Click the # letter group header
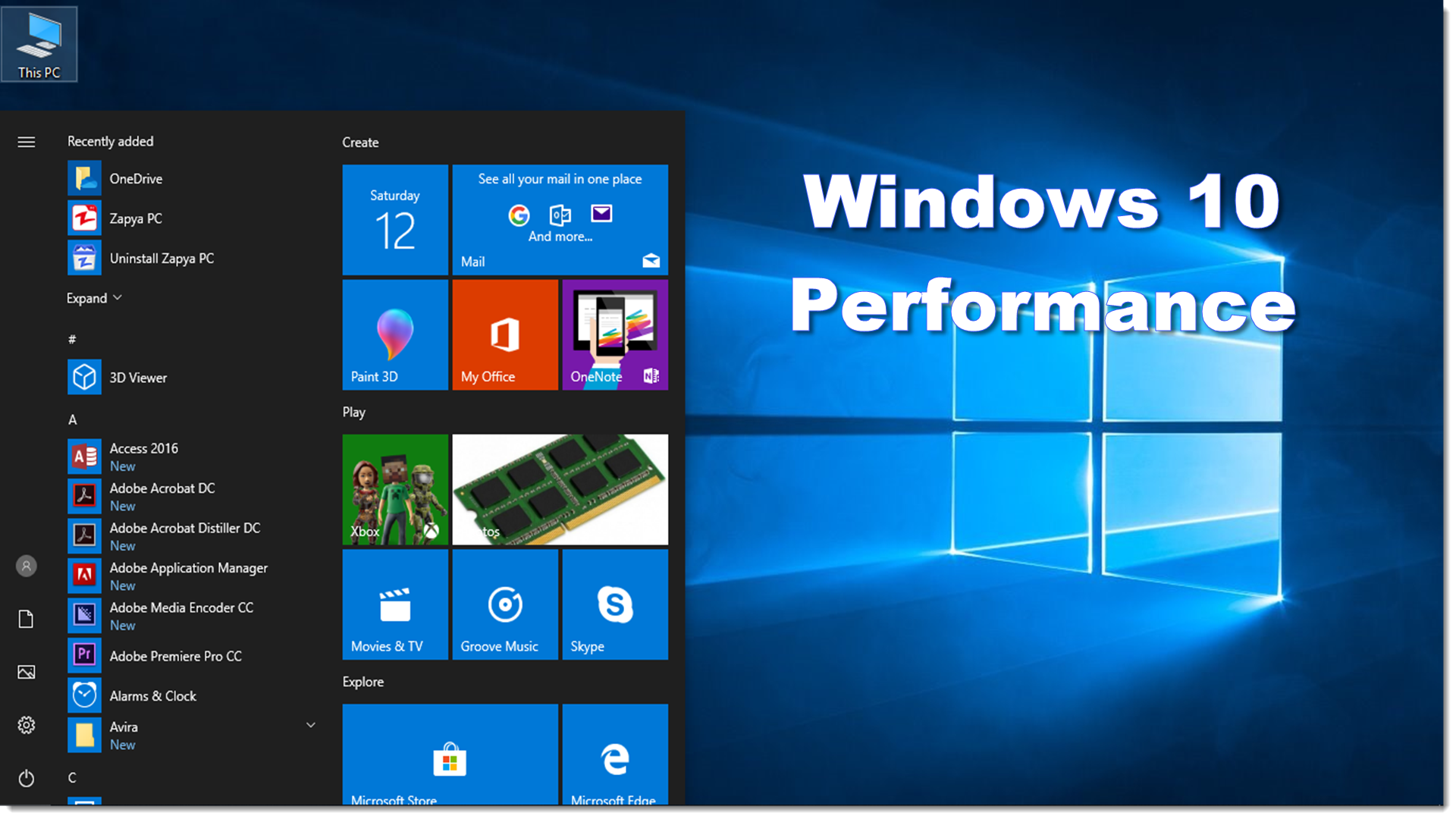Viewport: 1456px width, 819px height. (72, 339)
